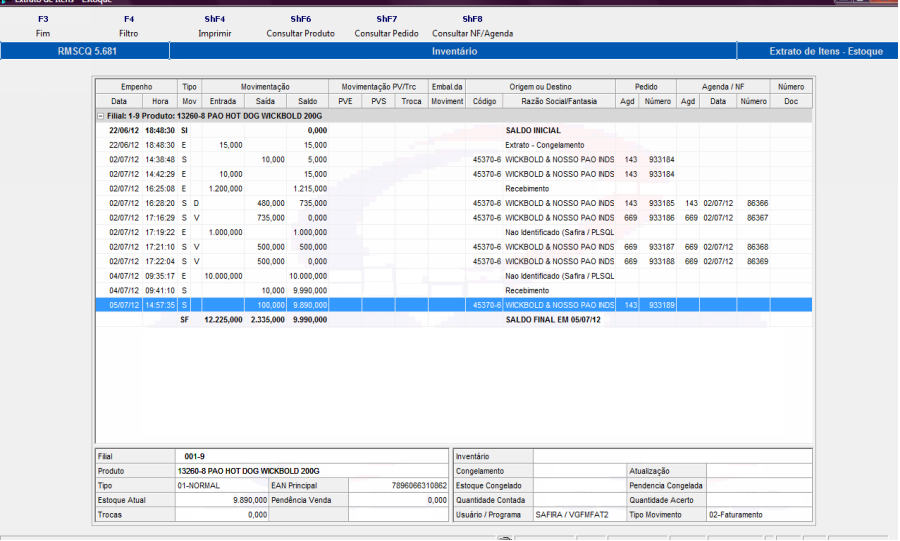Image resolution: width=900 pixels, height=541 pixels.
Task: Click the Pendencia Congelada field
Action: [759, 485]
